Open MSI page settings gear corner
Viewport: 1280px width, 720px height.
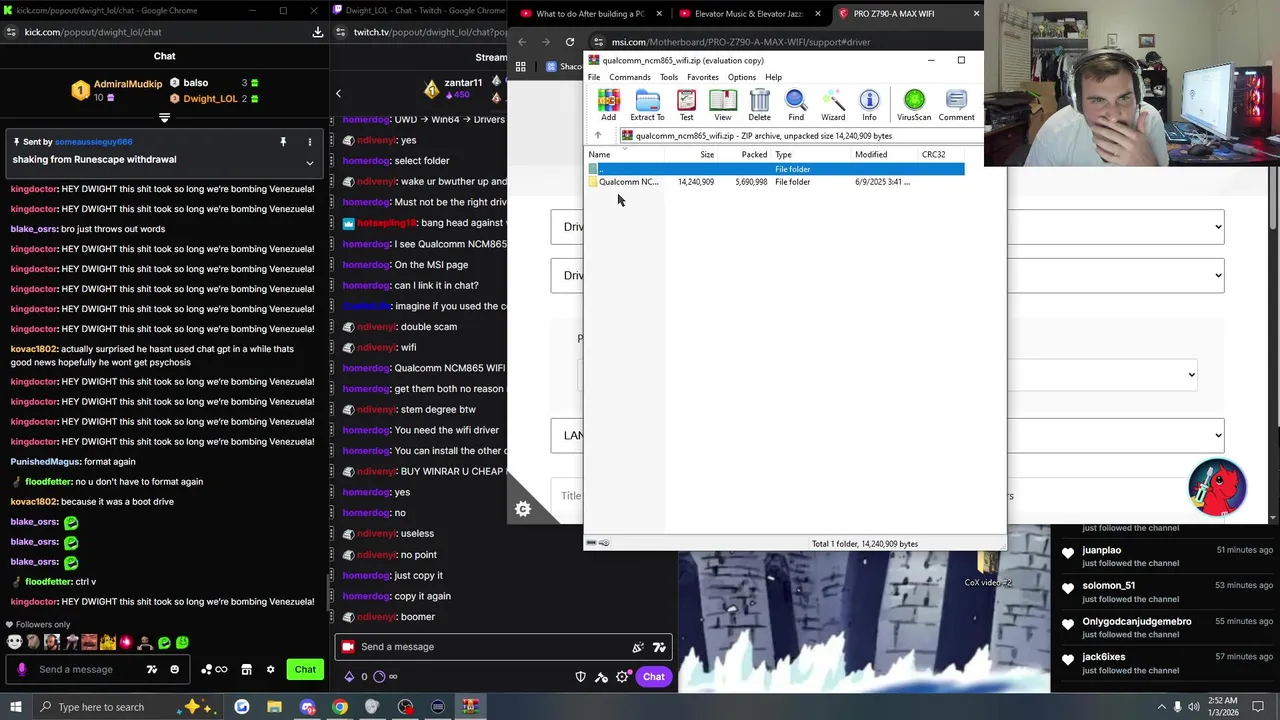pos(522,509)
